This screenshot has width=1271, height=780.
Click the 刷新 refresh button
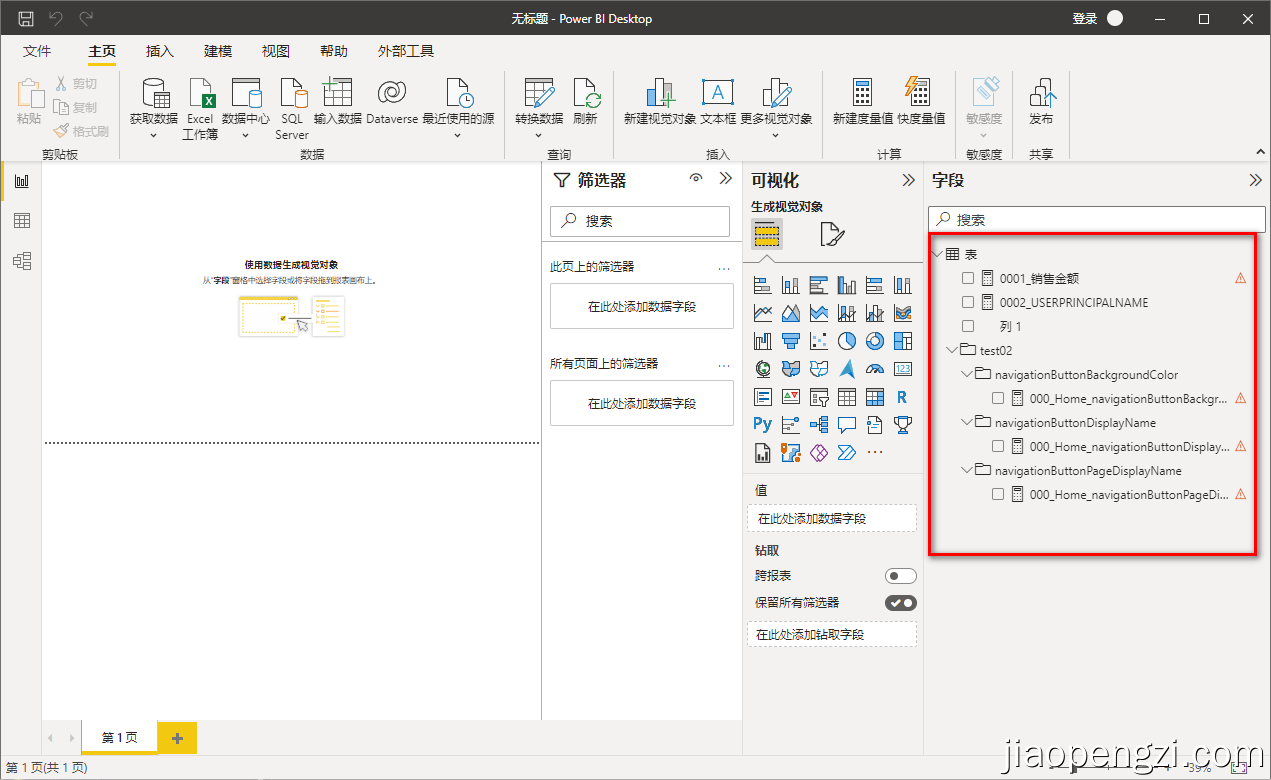(585, 101)
